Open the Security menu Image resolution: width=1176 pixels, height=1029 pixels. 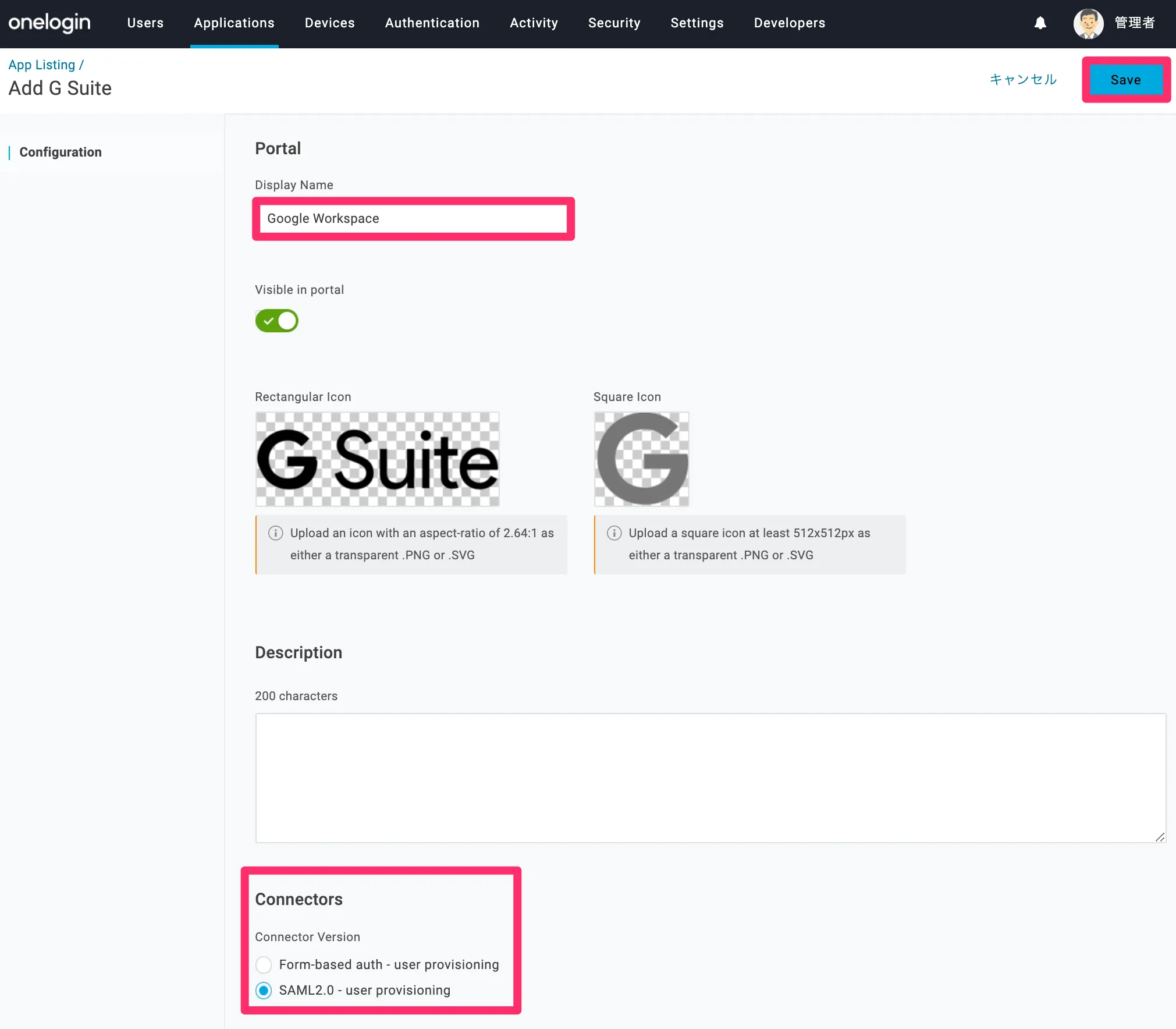[x=614, y=23]
